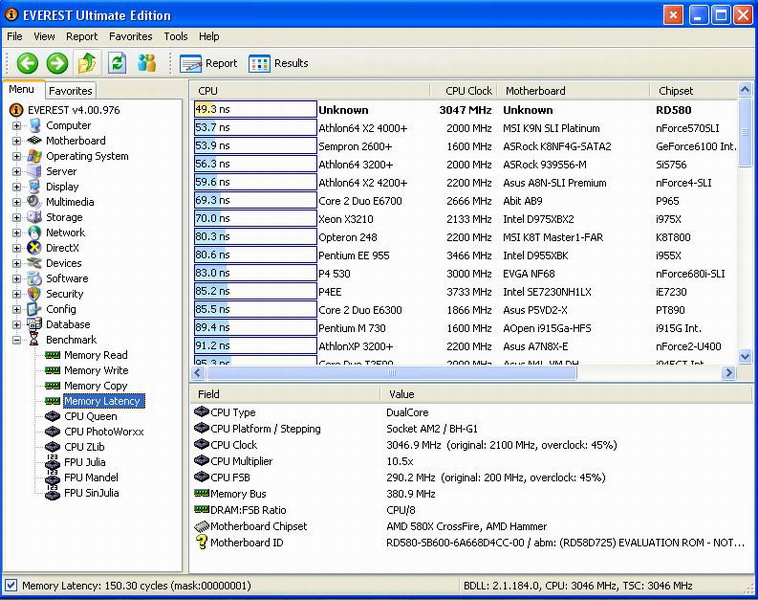758x600 pixels.
Task: Select the Motherboard tree node
Action: point(75,141)
